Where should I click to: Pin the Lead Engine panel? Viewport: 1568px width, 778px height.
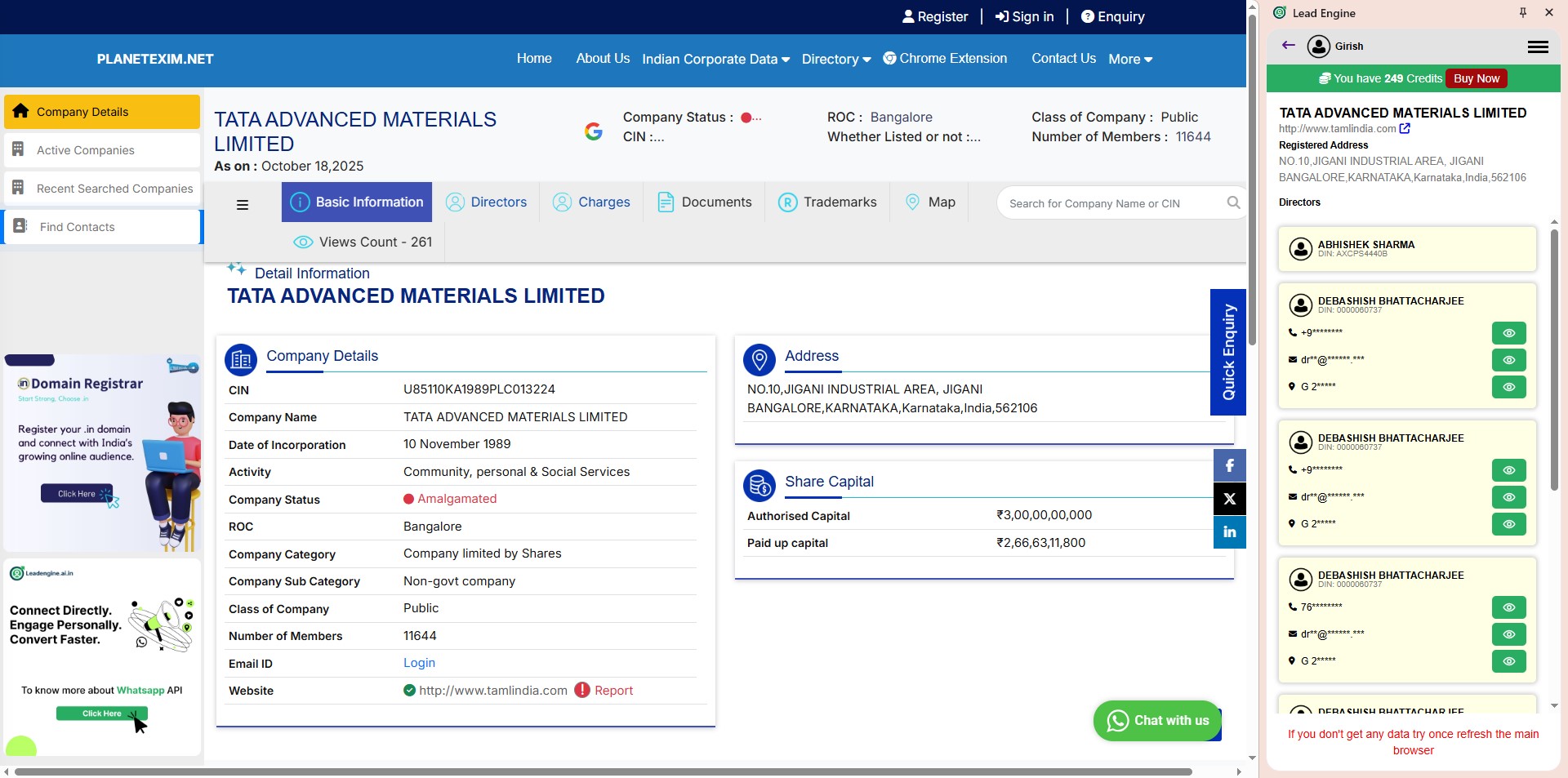[x=1522, y=12]
